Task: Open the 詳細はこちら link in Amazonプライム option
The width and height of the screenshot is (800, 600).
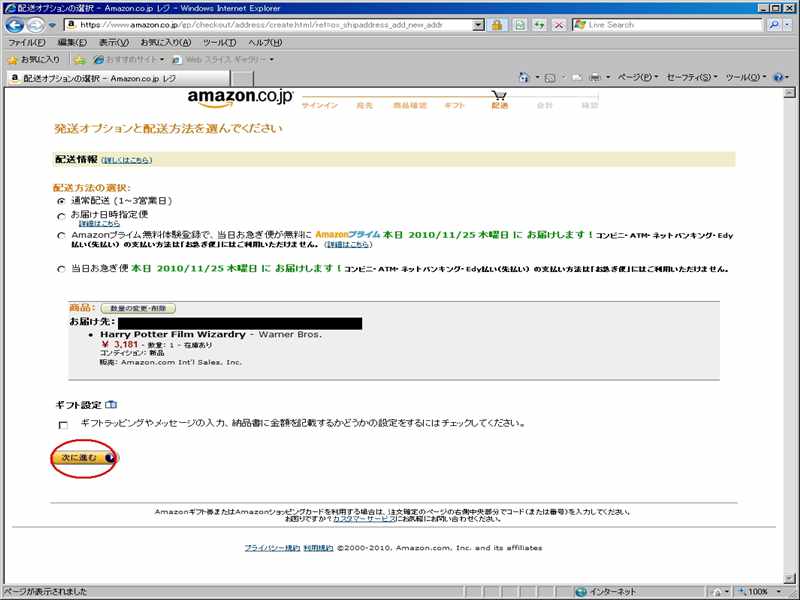Action: 348,245
